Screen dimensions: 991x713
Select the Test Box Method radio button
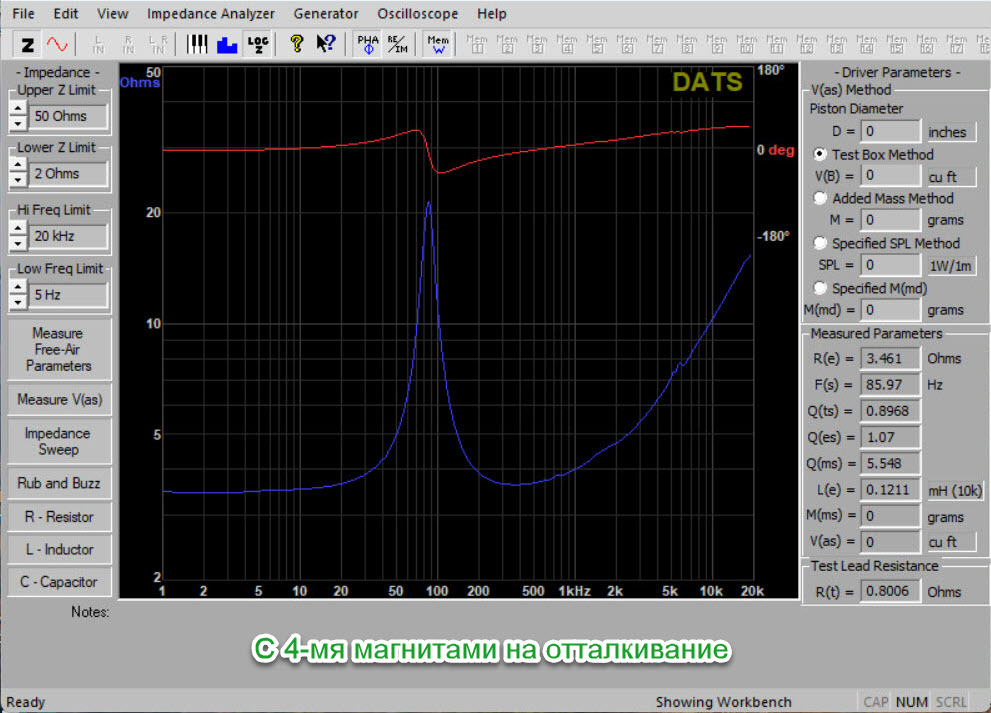[x=821, y=155]
